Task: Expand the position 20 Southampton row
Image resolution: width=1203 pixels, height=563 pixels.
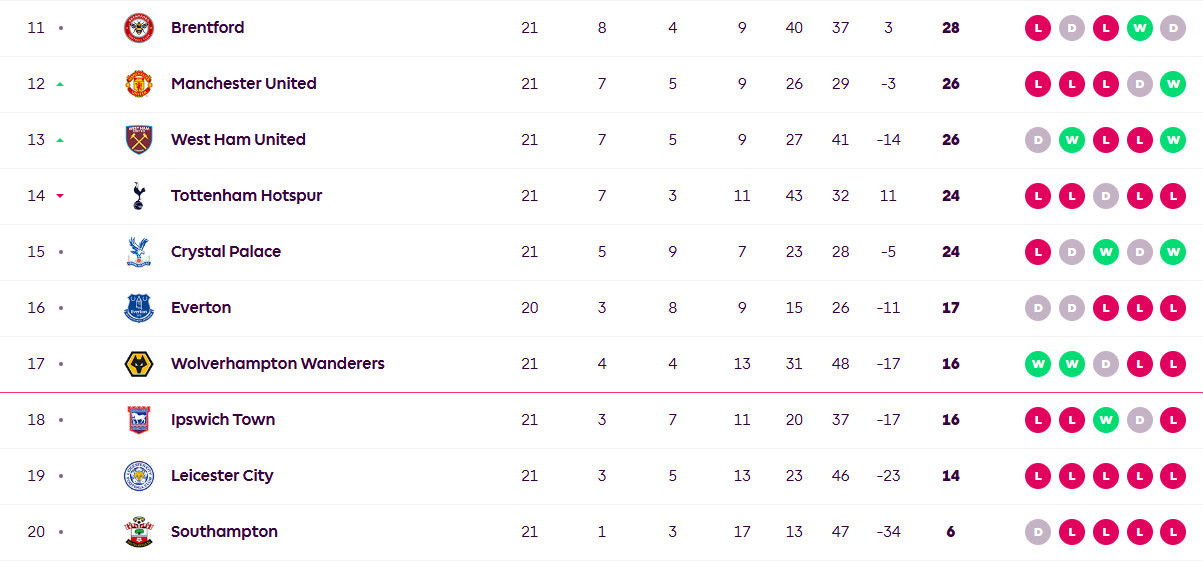Action: coord(601,532)
